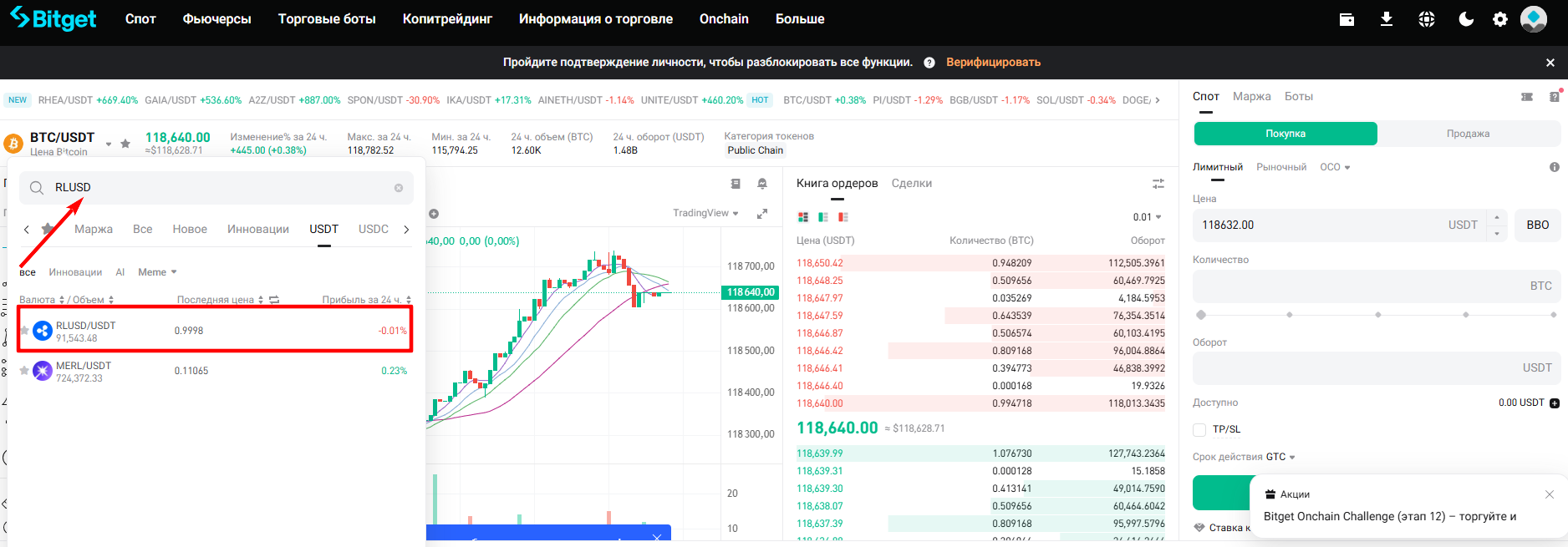
Task: Switch to the Рыночный order type
Action: pos(1281,167)
